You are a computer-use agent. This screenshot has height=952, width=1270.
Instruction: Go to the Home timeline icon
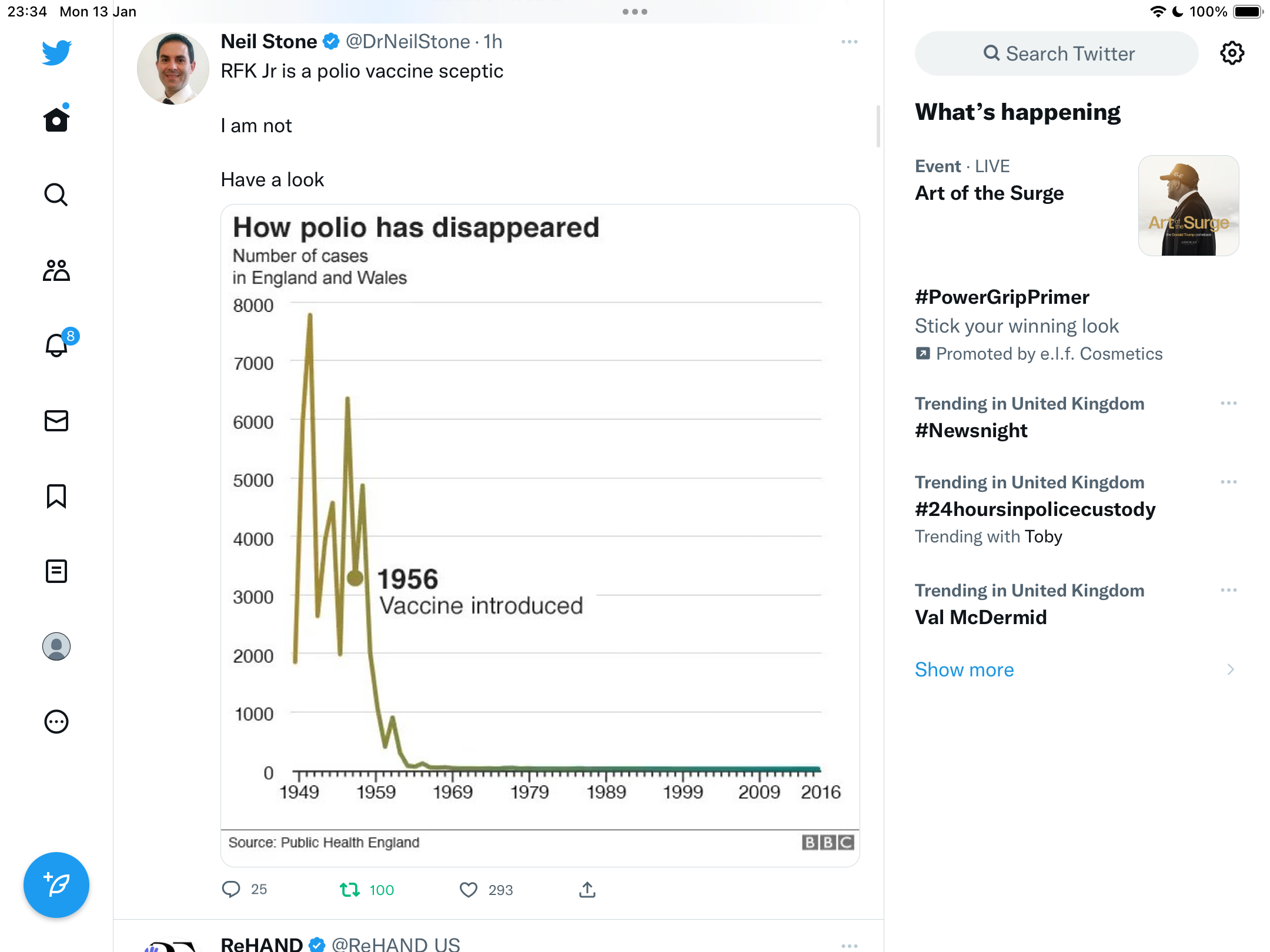click(x=56, y=119)
